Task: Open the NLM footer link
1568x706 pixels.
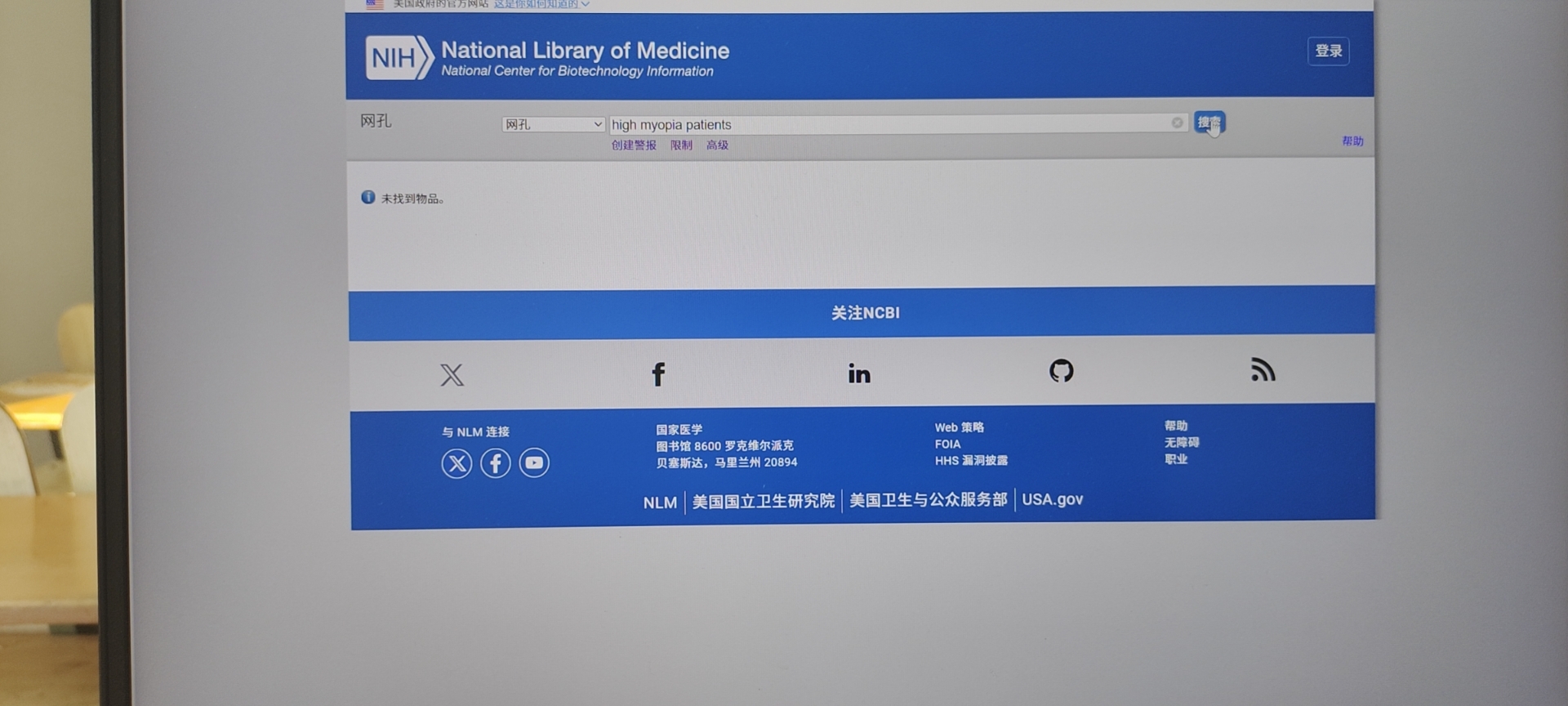Action: point(660,503)
